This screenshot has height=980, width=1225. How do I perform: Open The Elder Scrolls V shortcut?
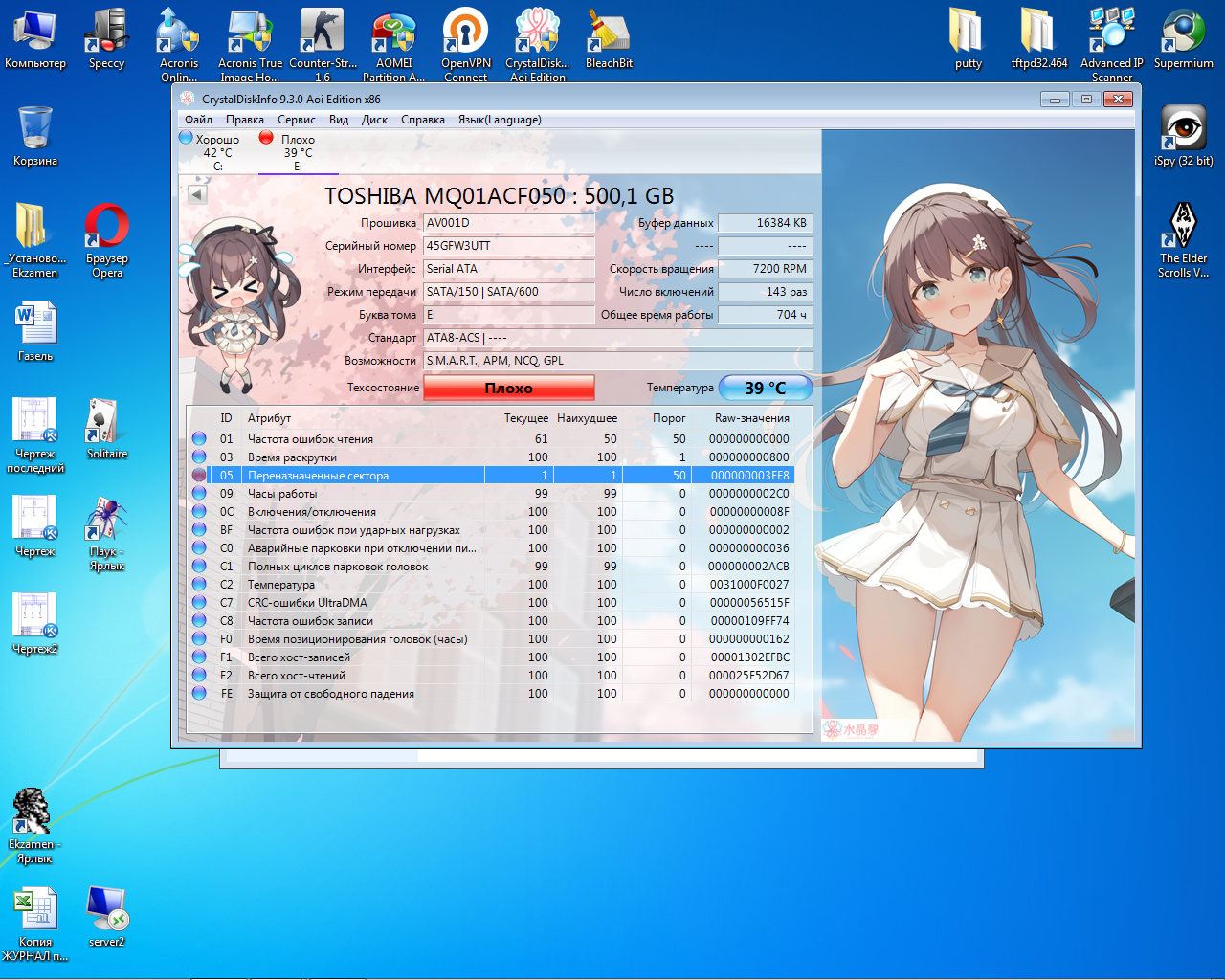(1184, 239)
